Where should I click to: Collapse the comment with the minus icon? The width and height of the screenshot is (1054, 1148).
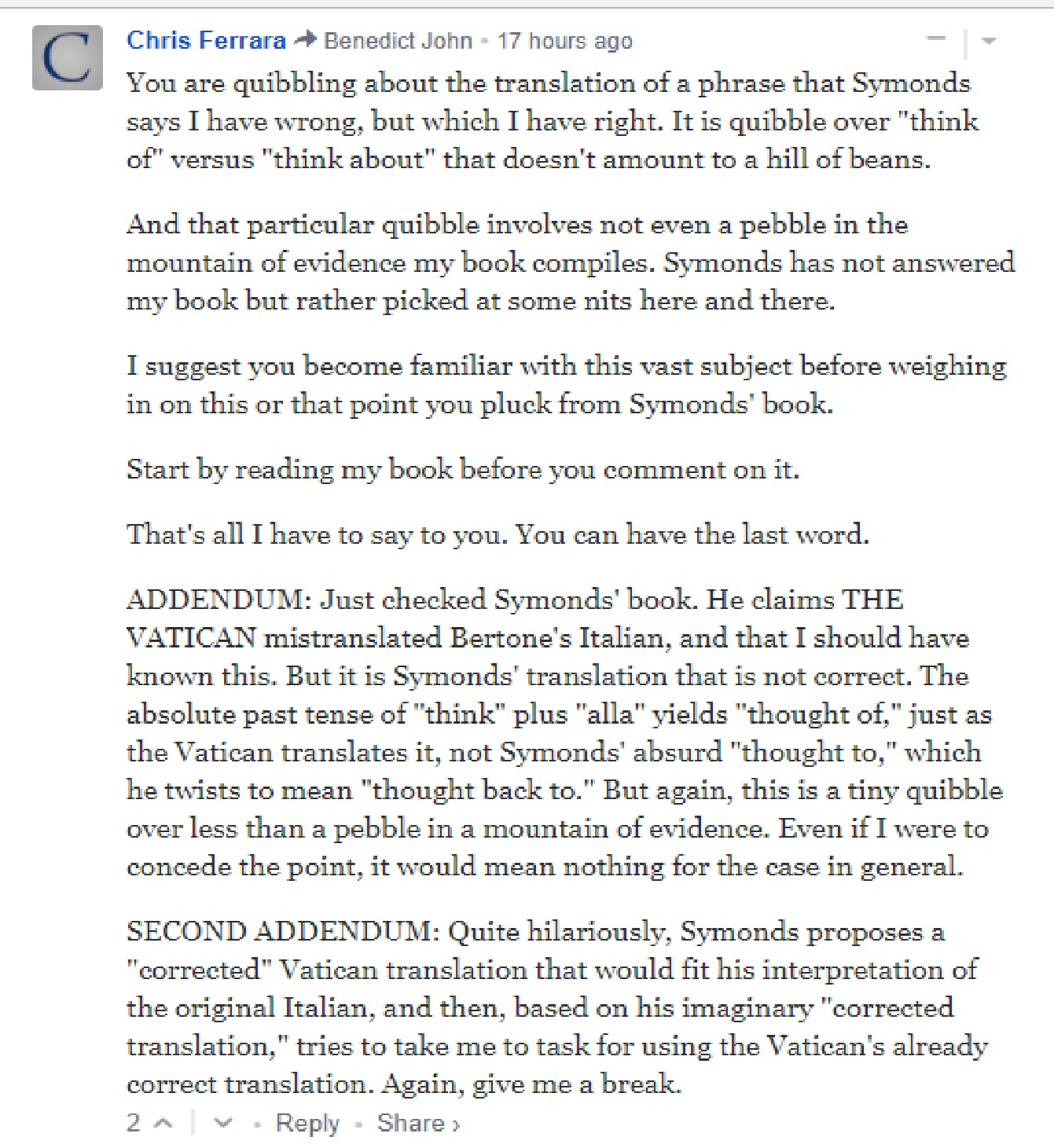click(x=936, y=39)
